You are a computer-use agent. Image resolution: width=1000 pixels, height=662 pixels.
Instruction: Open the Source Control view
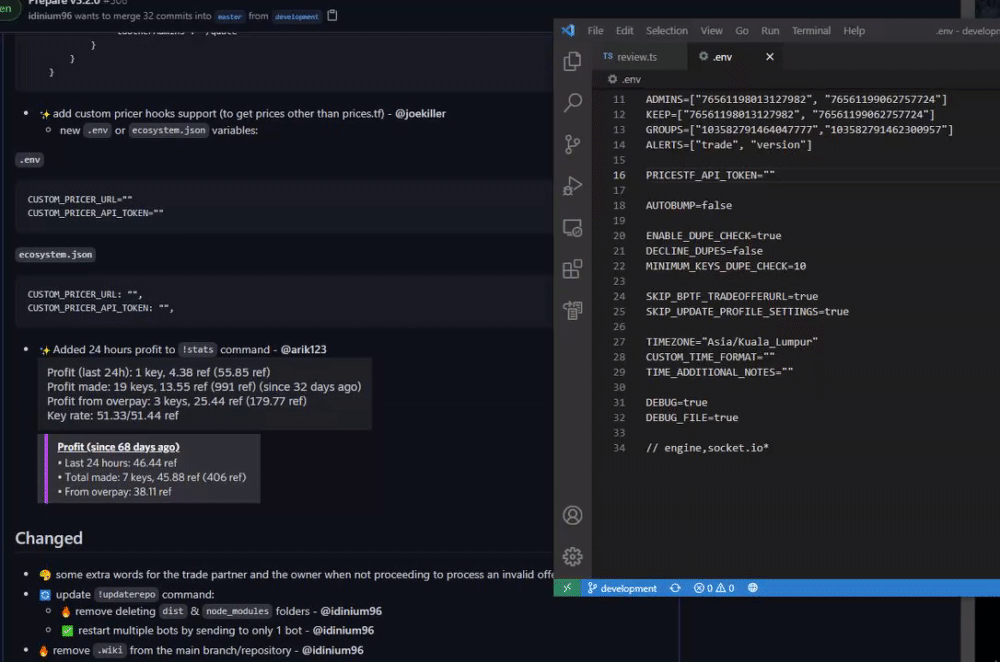point(572,144)
